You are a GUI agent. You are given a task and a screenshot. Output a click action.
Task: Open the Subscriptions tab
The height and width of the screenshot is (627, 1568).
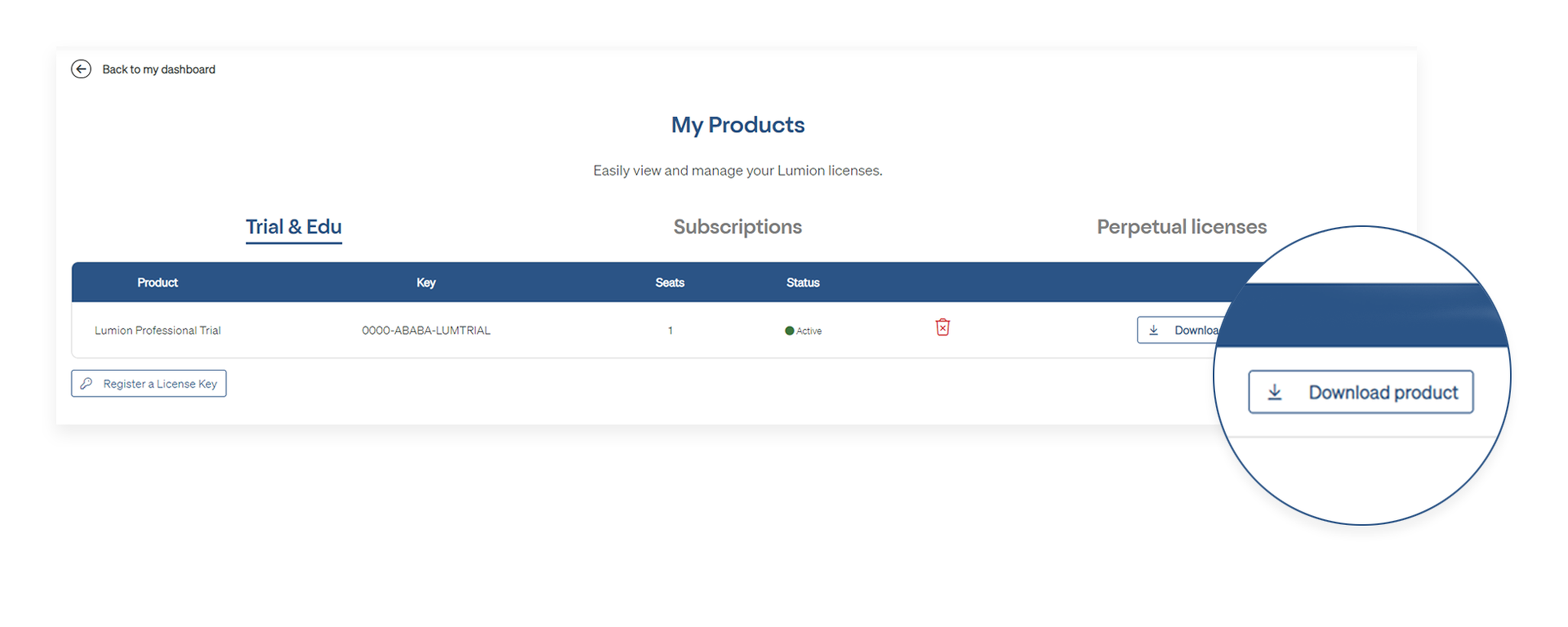737,226
